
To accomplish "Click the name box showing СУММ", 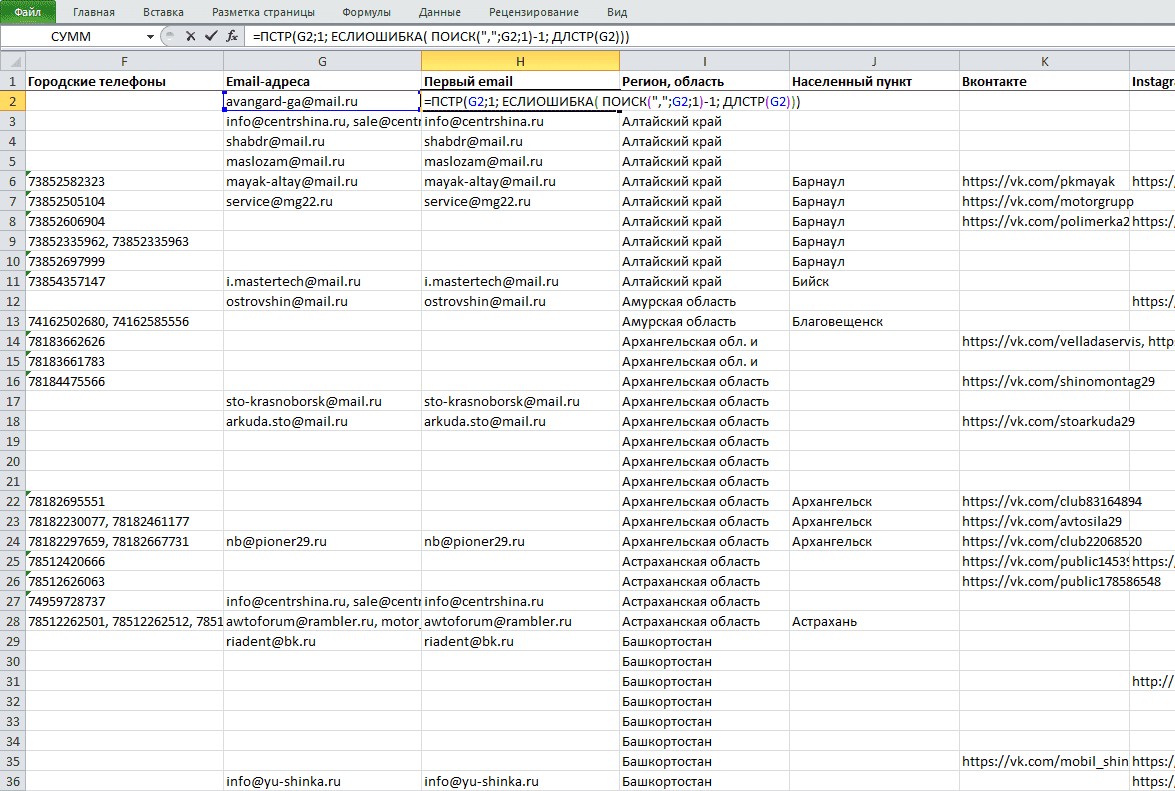I will 72,37.
